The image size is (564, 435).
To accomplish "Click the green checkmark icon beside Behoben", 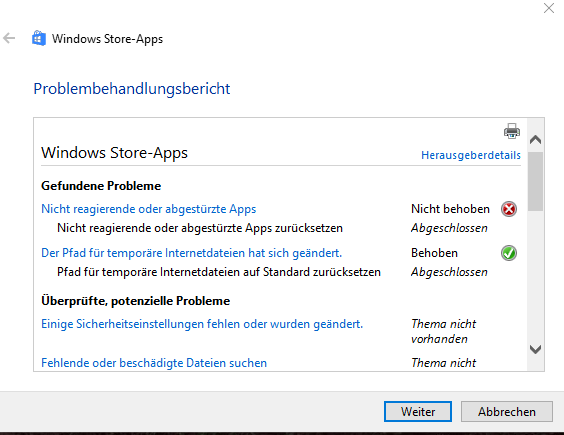I will (x=509, y=253).
